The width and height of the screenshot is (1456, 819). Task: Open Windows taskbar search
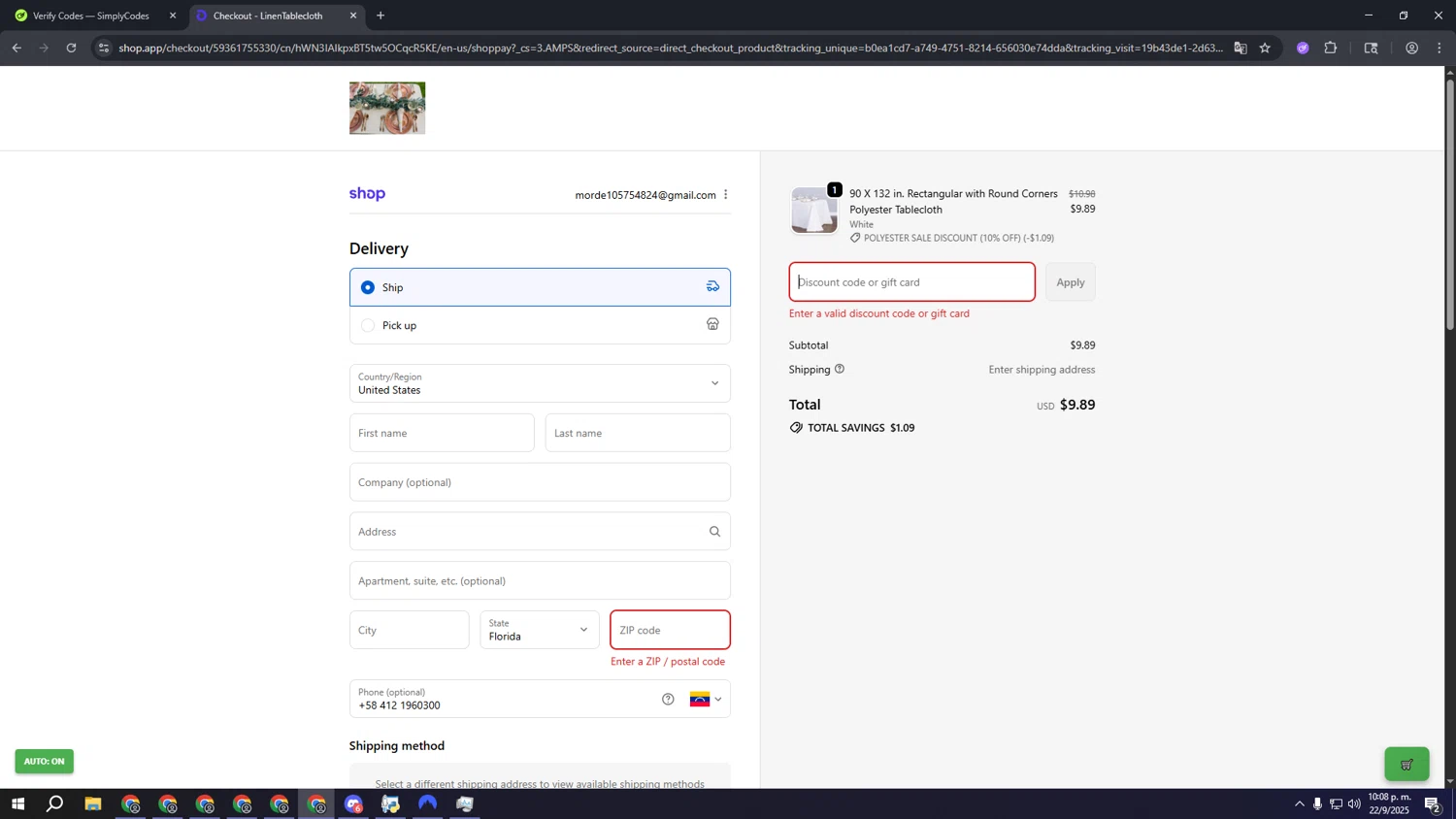coord(55,804)
